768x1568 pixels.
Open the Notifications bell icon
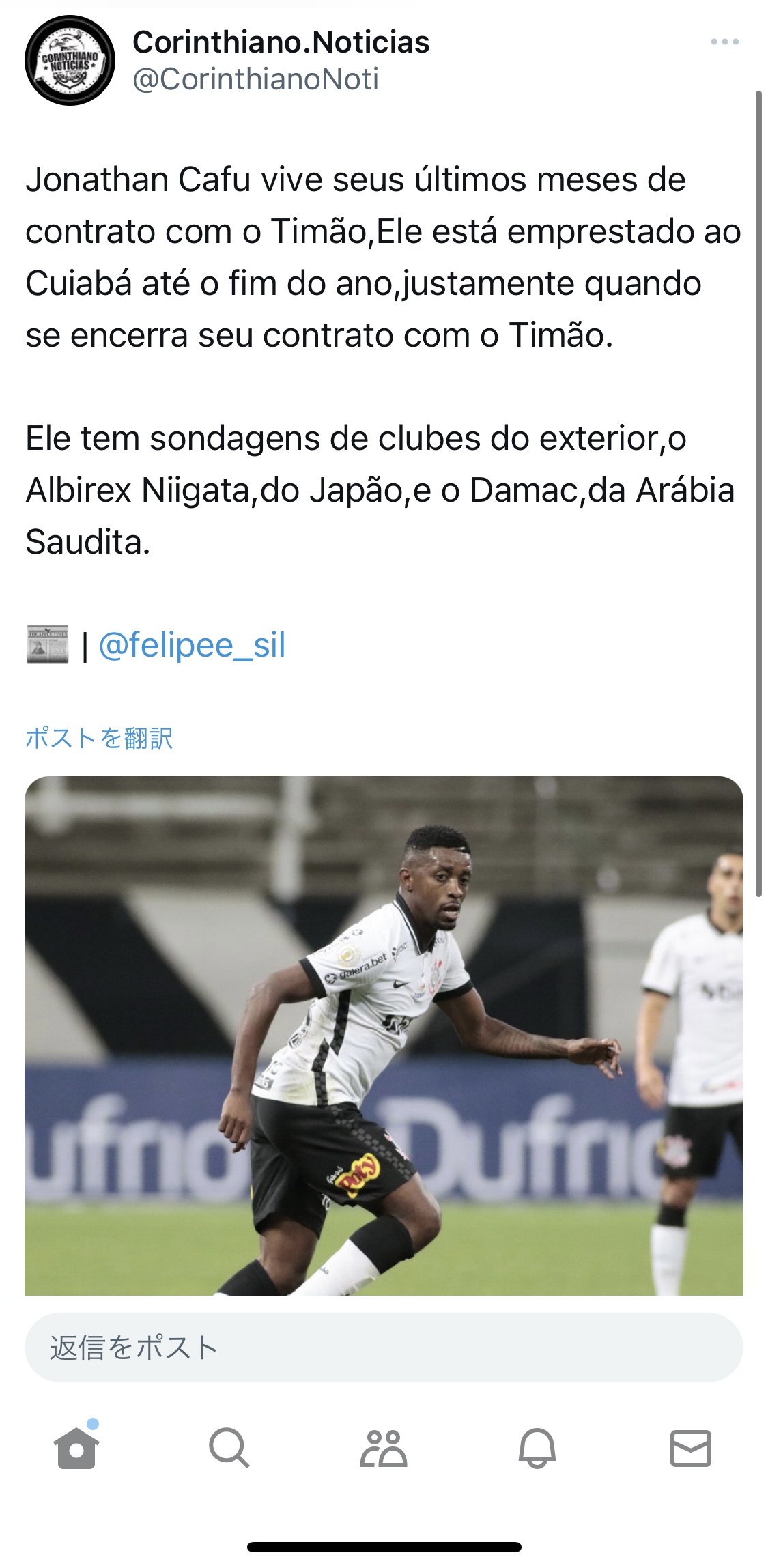[x=537, y=1448]
